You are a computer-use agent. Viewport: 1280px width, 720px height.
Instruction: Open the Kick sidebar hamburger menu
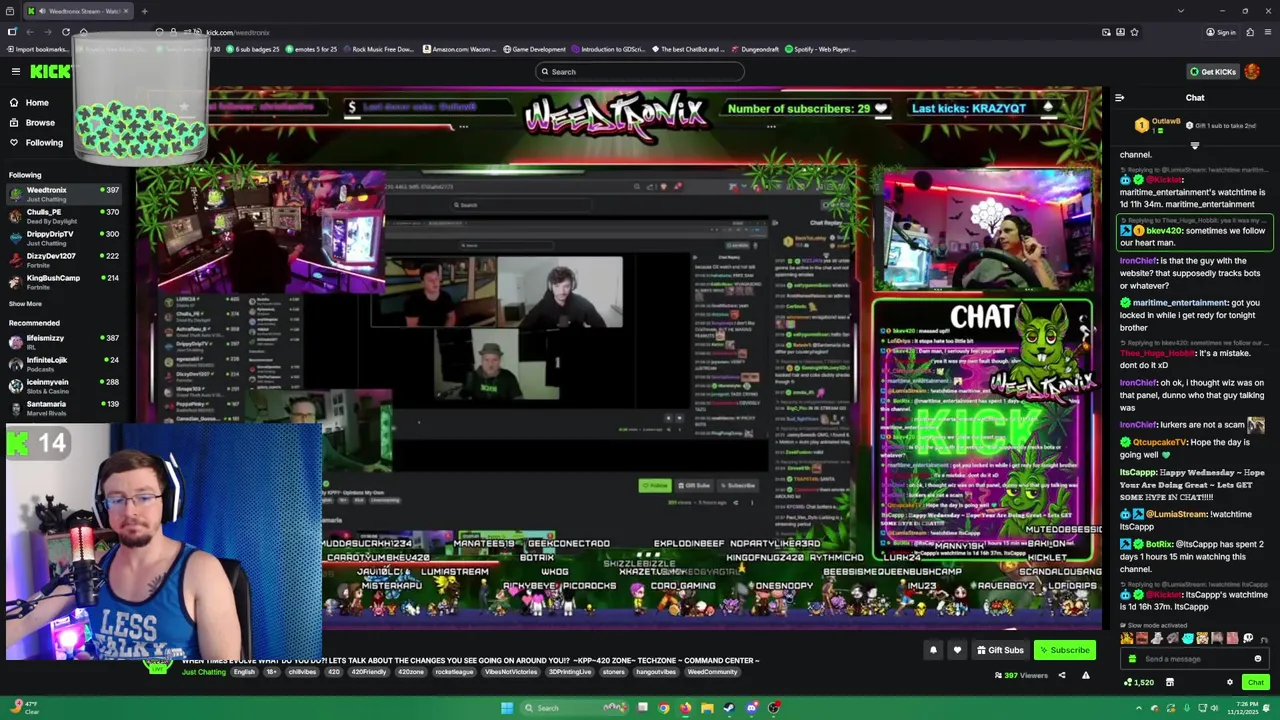(16, 71)
